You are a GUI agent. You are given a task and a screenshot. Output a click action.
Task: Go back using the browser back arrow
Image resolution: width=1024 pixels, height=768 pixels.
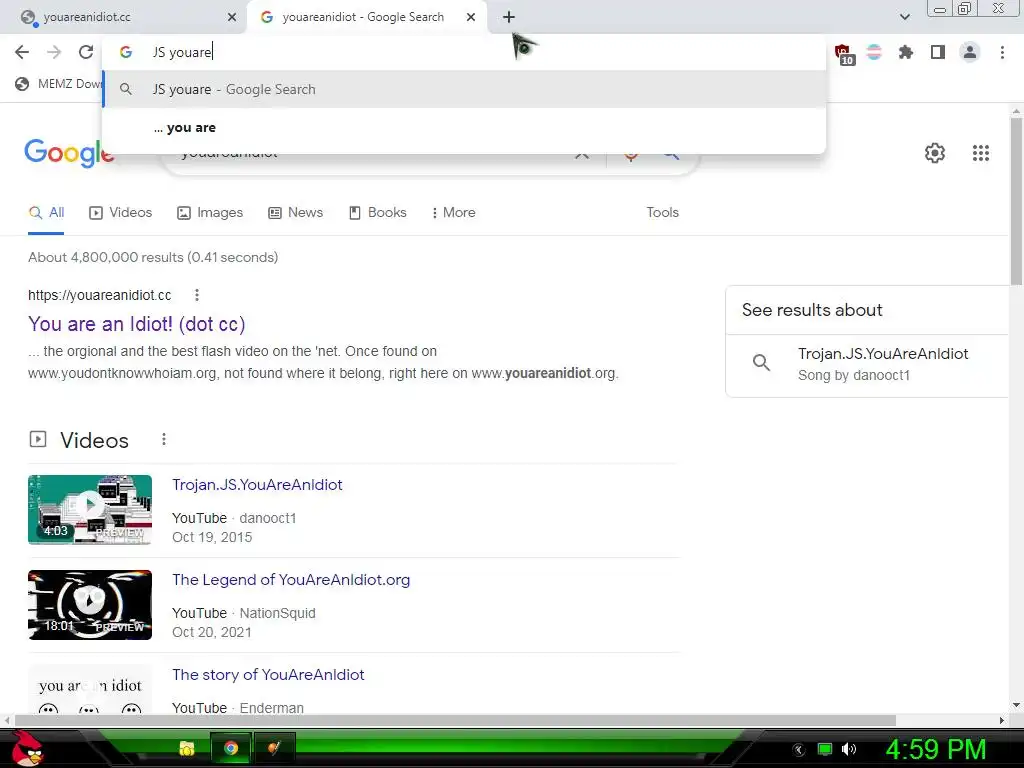pyautogui.click(x=22, y=52)
